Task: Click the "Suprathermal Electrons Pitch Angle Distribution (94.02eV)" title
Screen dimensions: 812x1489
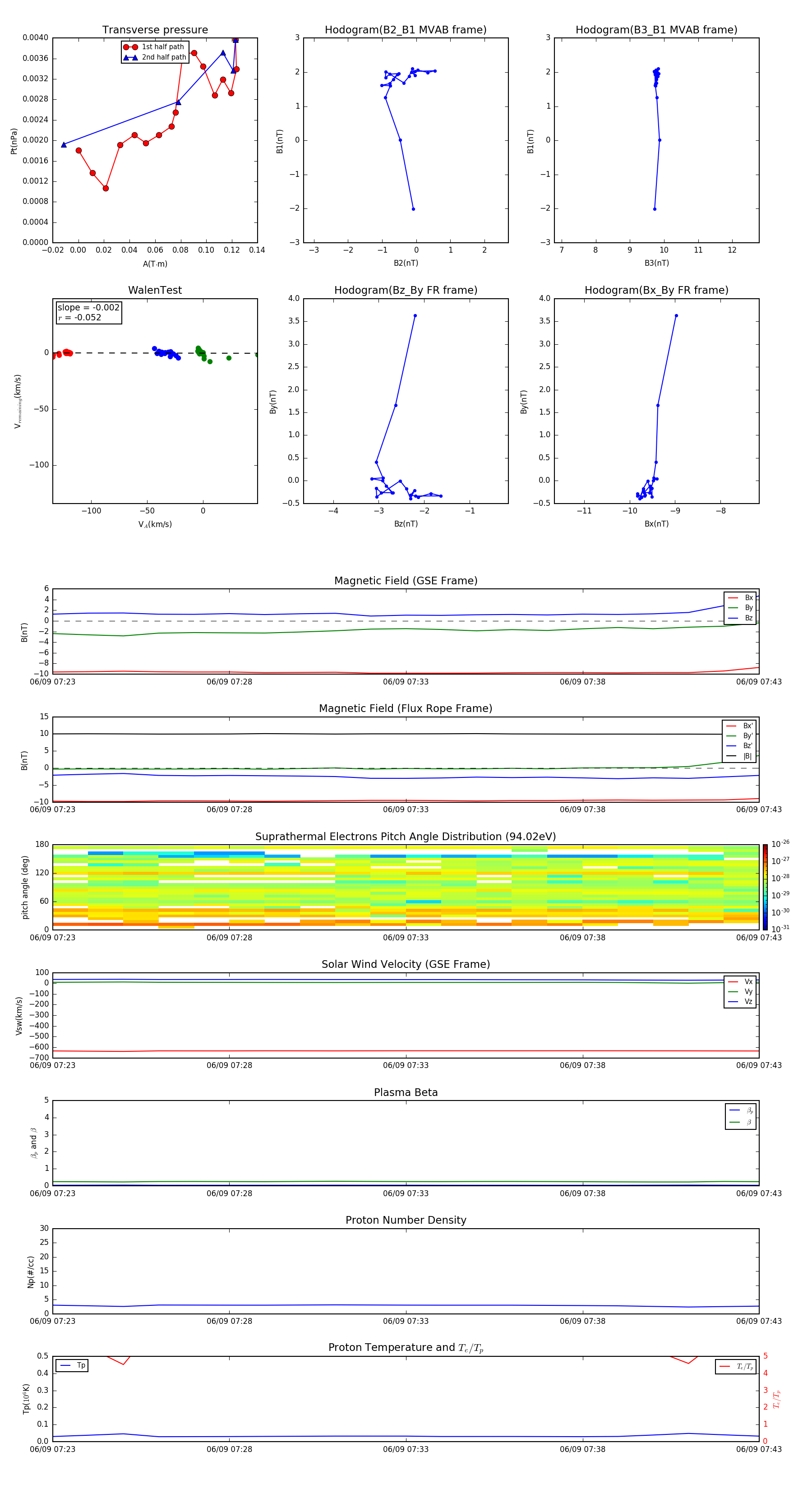Action: (406, 837)
